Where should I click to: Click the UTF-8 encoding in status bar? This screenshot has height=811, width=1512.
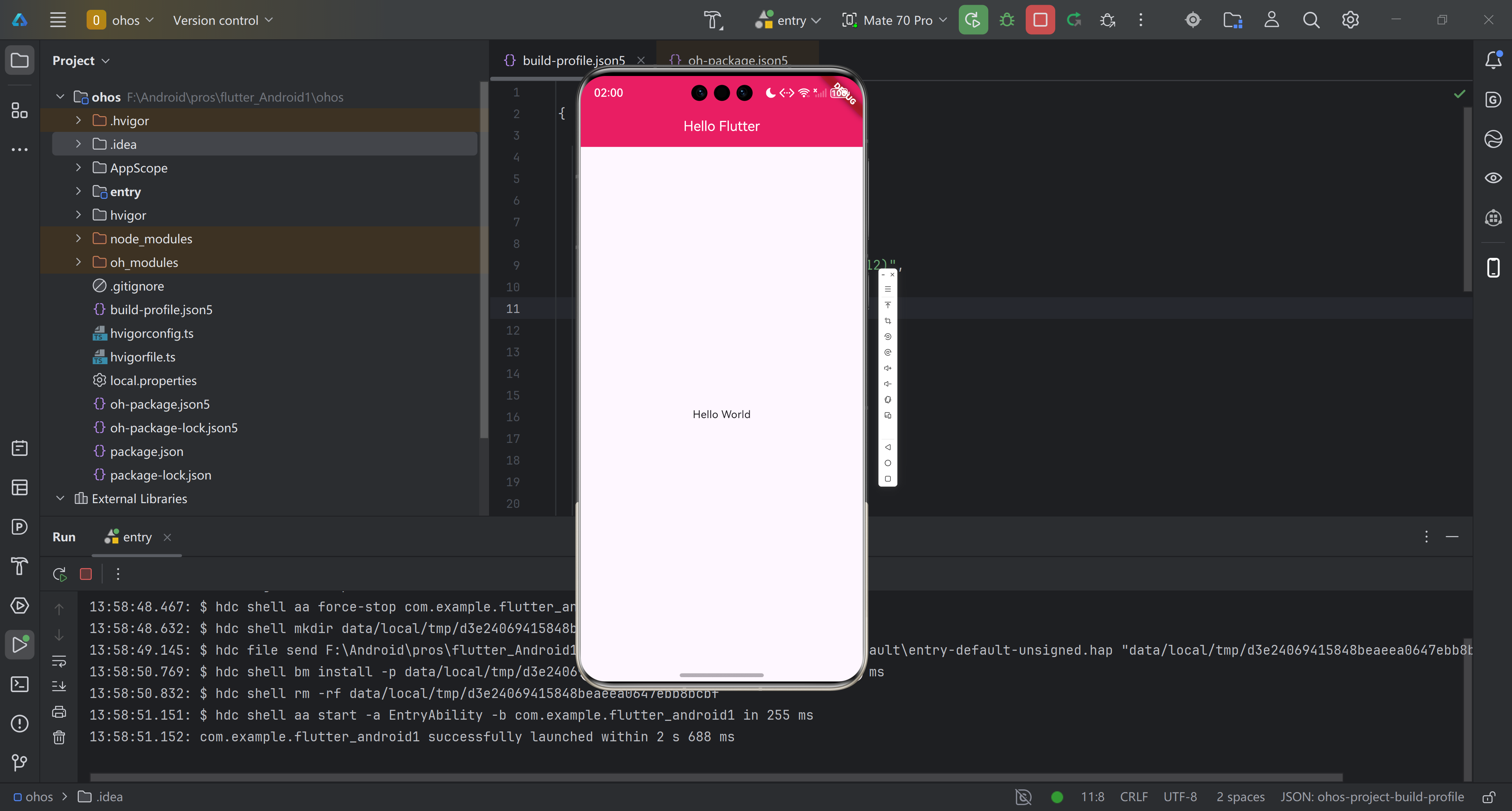[x=1180, y=797]
